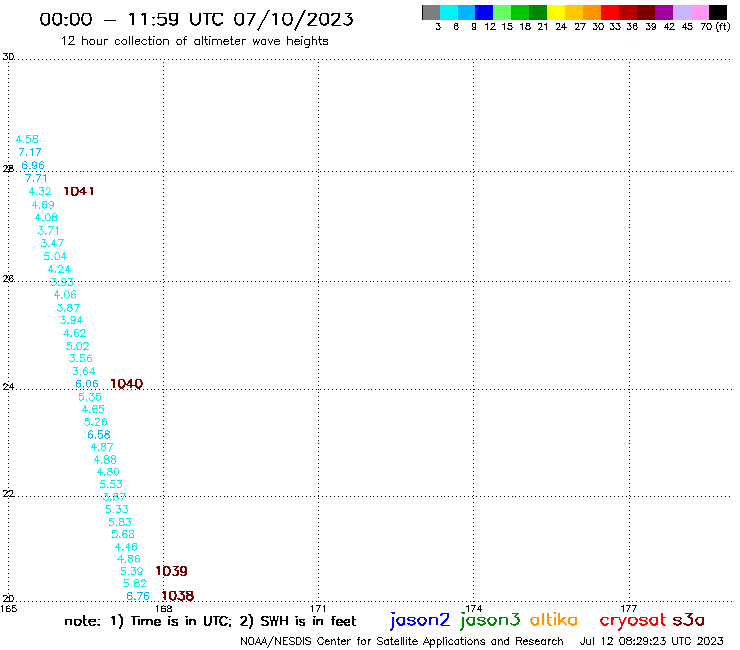740x650 pixels.
Task: Click the orange altika legend label
Action: [x=554, y=619]
